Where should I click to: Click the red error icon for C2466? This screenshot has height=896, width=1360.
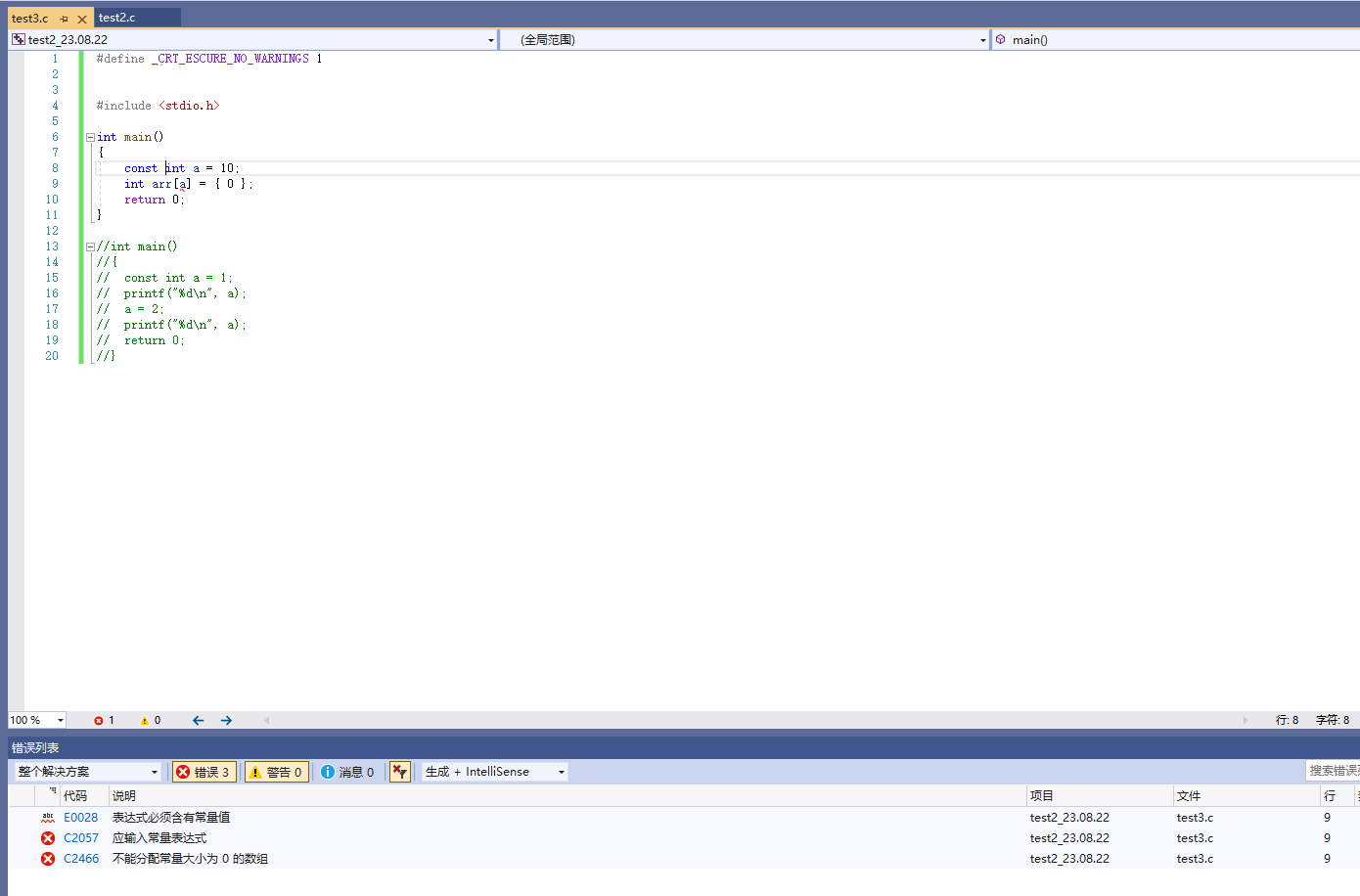[48, 859]
